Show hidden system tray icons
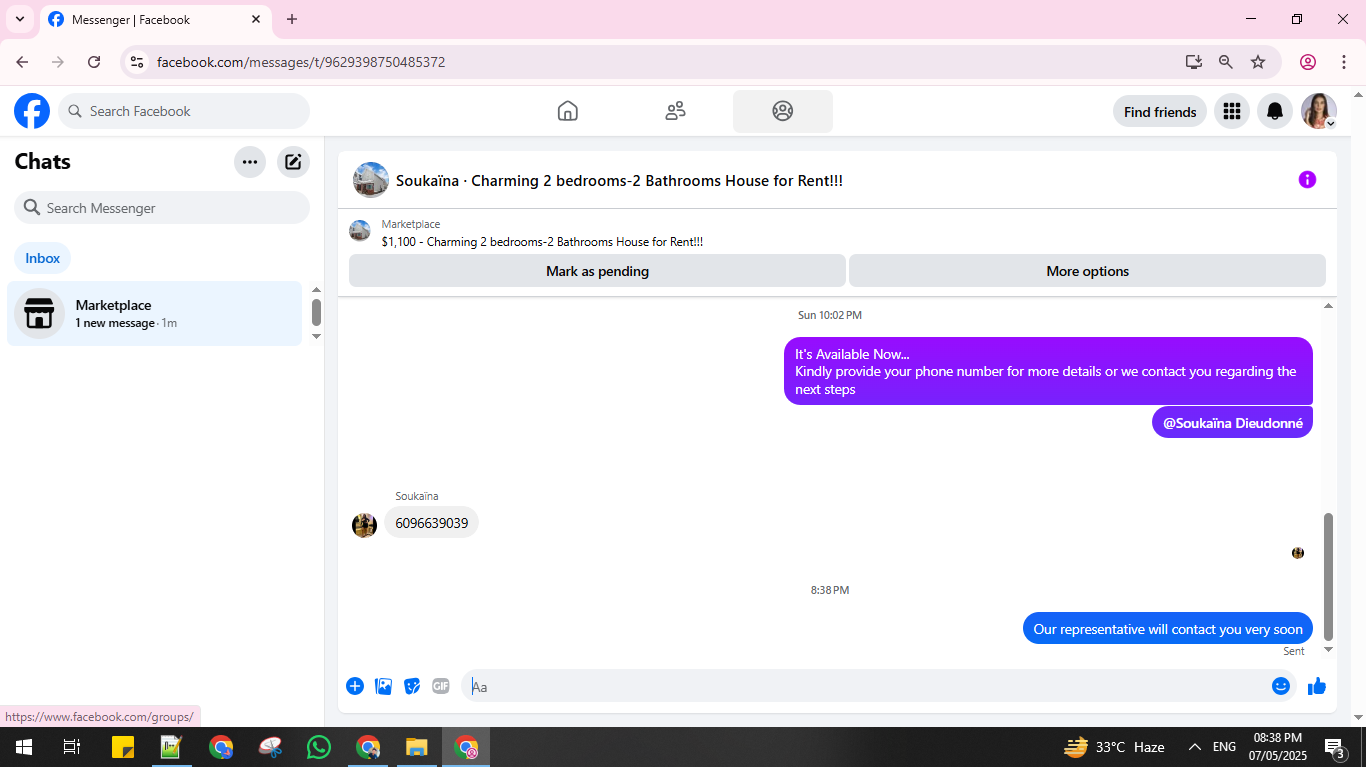The height and width of the screenshot is (767, 1366). (1194, 747)
